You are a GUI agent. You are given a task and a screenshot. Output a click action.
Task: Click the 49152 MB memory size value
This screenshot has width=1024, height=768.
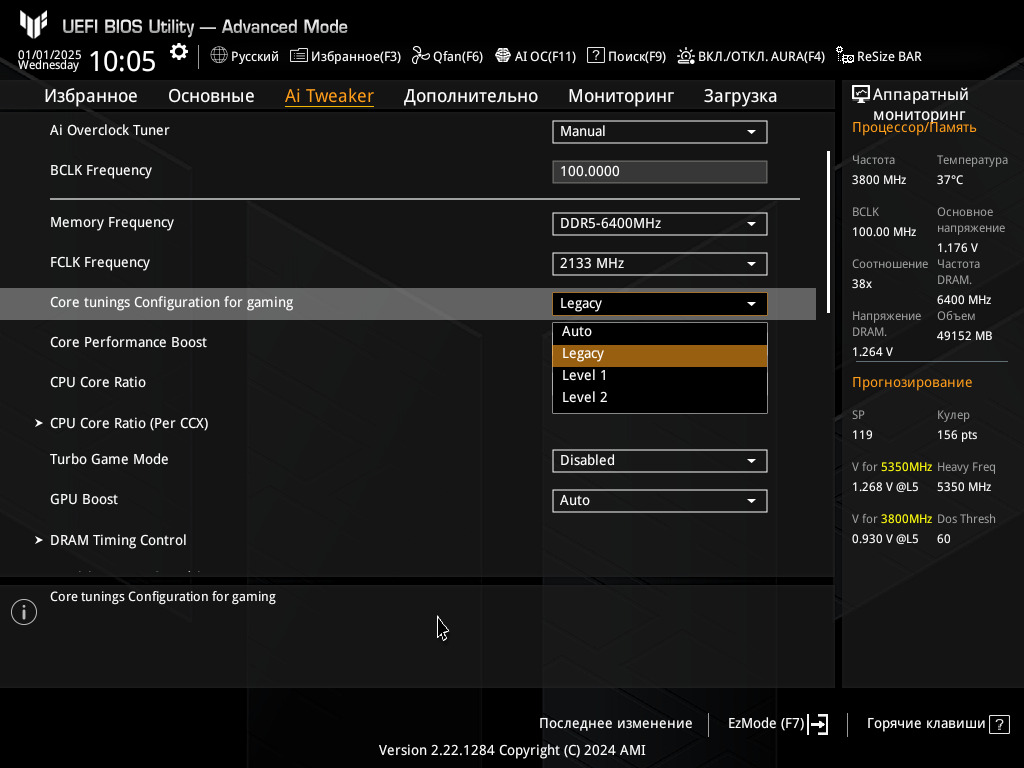965,336
